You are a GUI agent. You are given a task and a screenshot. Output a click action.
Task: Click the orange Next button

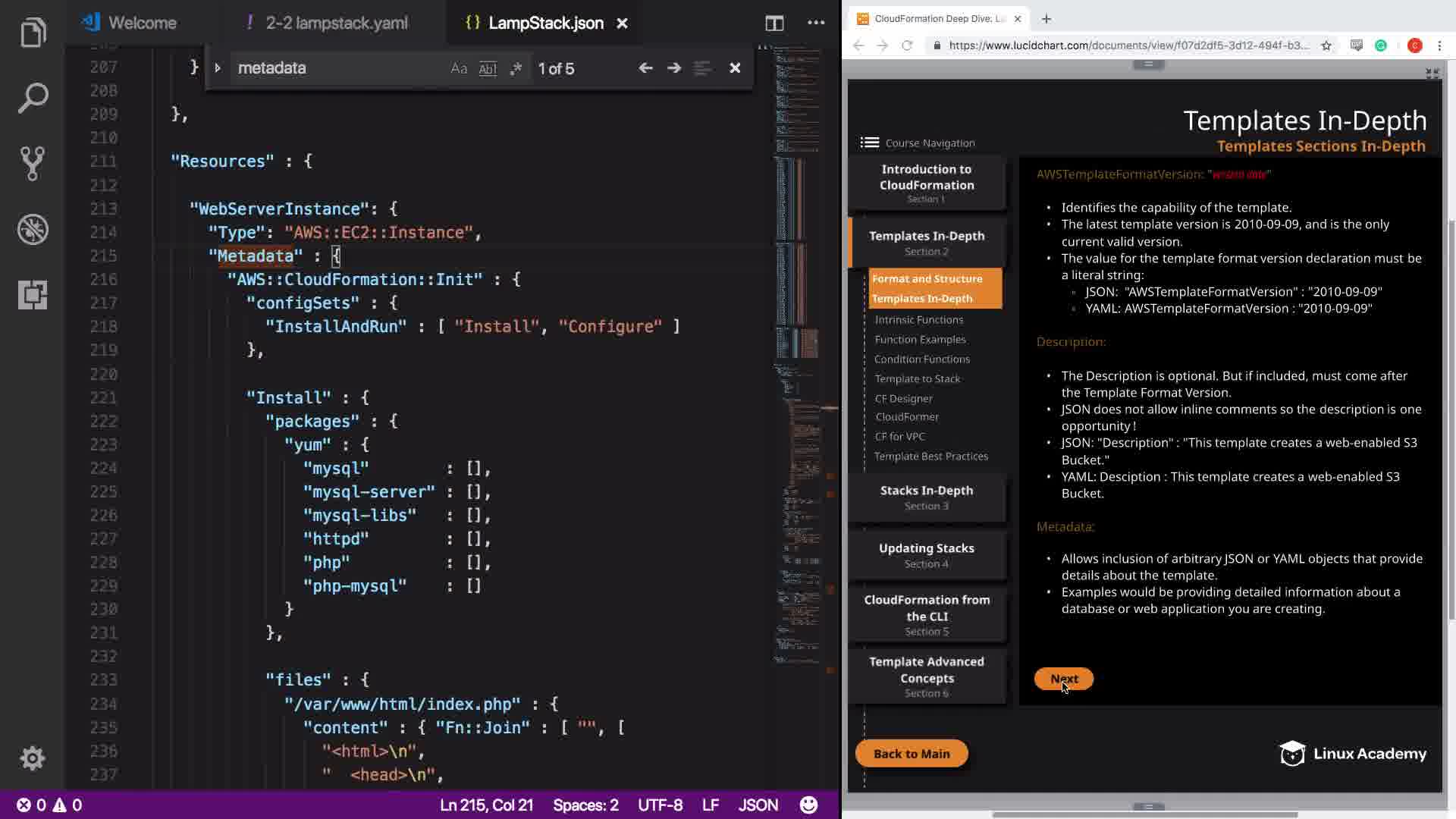(1063, 679)
